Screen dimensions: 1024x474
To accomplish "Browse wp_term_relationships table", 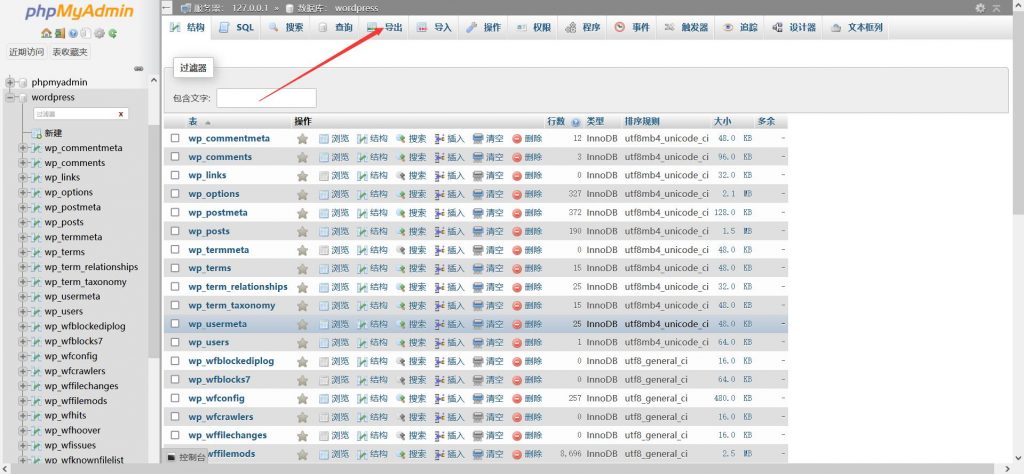I will coord(334,287).
